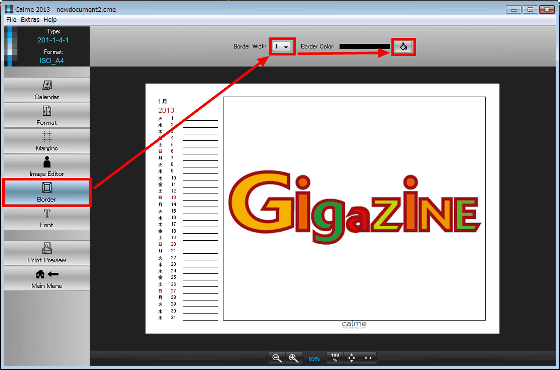Click the fit-to-width icon in zoom bar
Screen dimensions: 560x370
[368, 358]
